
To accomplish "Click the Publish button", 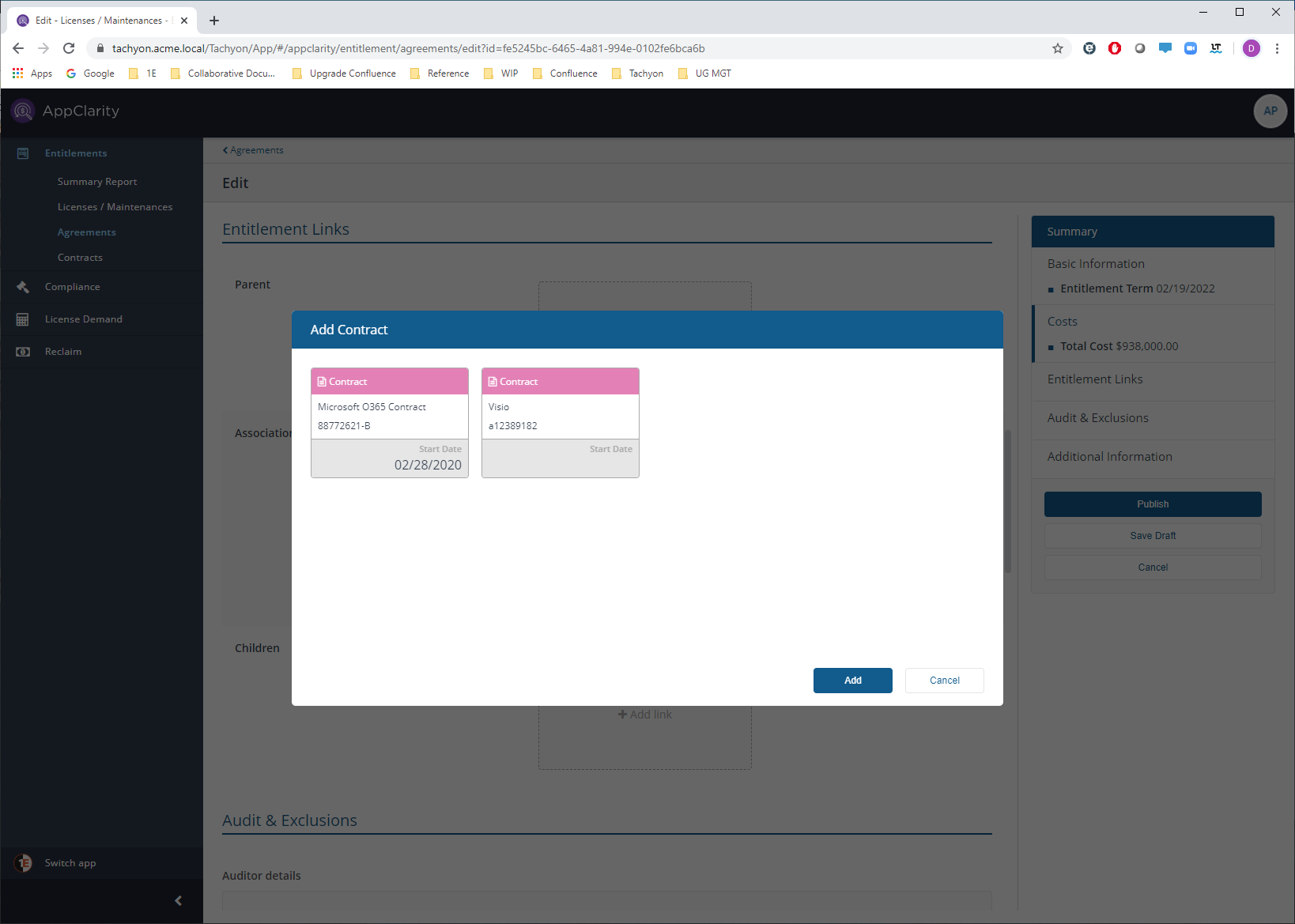I will coord(1153,504).
